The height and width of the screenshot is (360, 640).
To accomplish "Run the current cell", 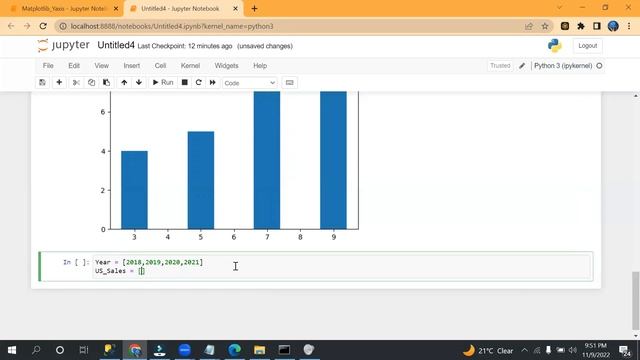I will [163, 82].
